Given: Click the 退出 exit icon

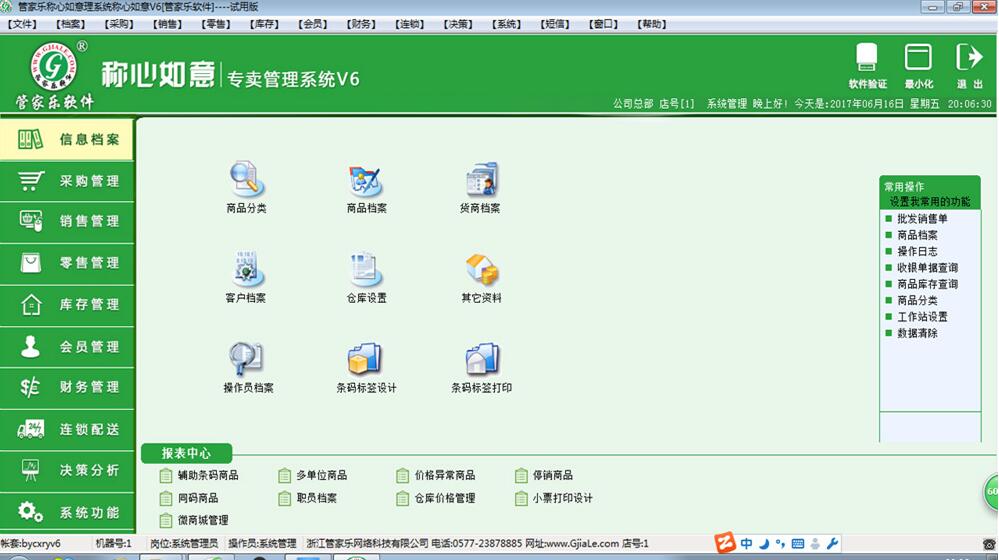Looking at the screenshot, I should [969, 66].
